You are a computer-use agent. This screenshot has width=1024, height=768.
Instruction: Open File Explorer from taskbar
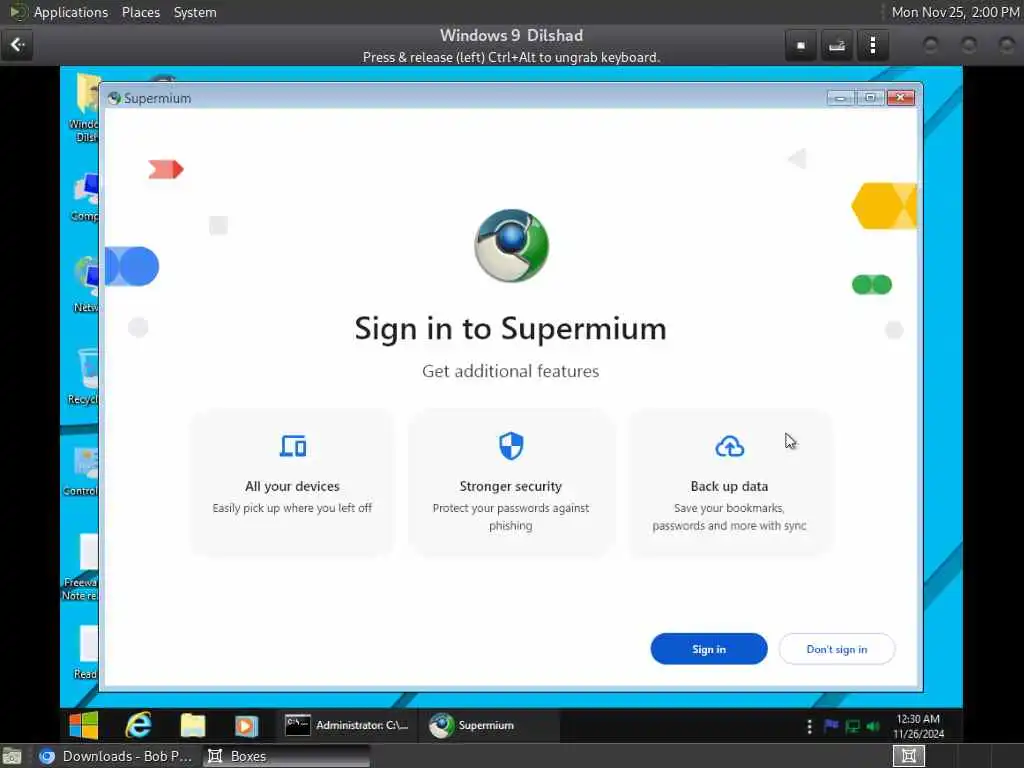click(193, 725)
